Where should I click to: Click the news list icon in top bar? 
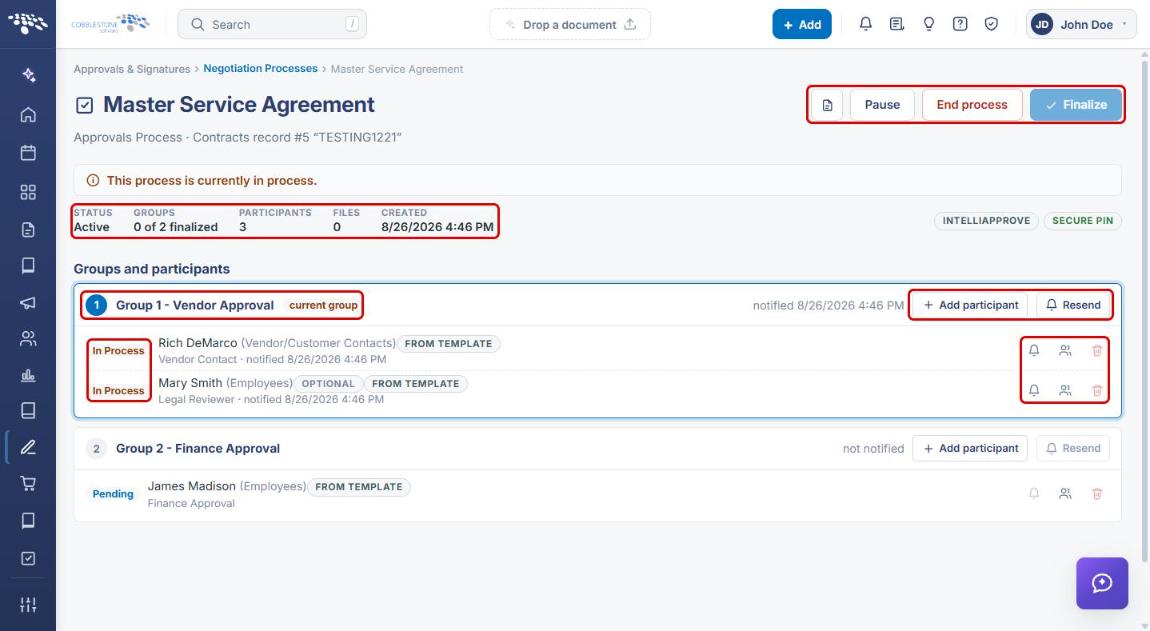coord(896,24)
